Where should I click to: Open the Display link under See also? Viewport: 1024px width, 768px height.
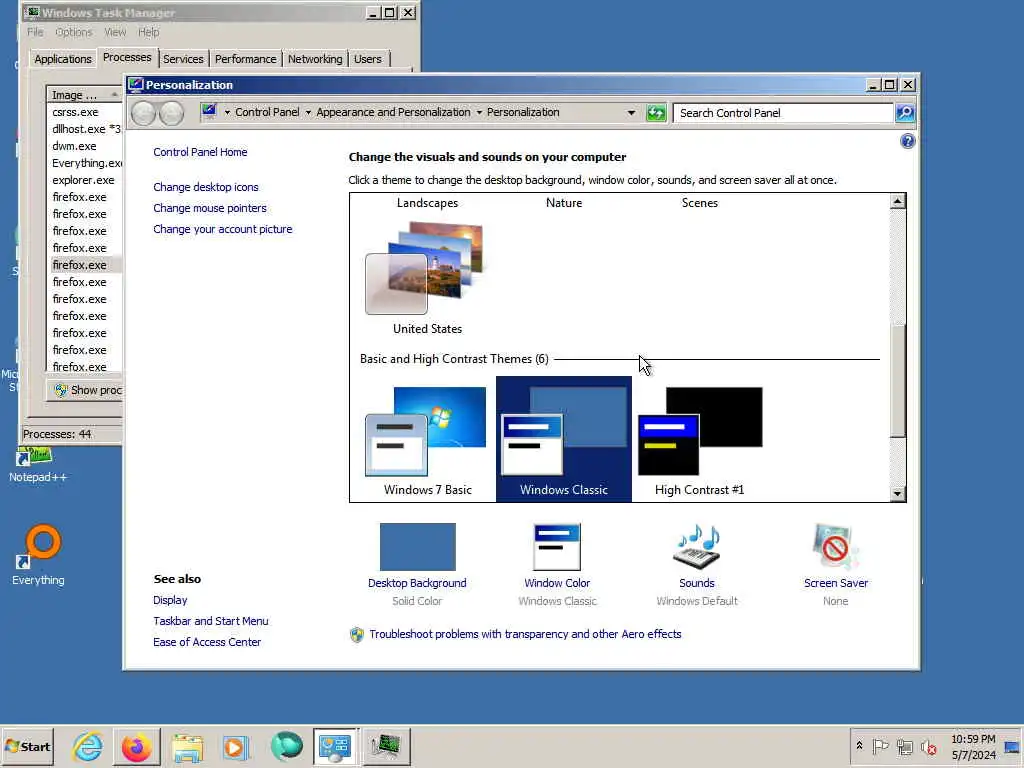[x=170, y=600]
